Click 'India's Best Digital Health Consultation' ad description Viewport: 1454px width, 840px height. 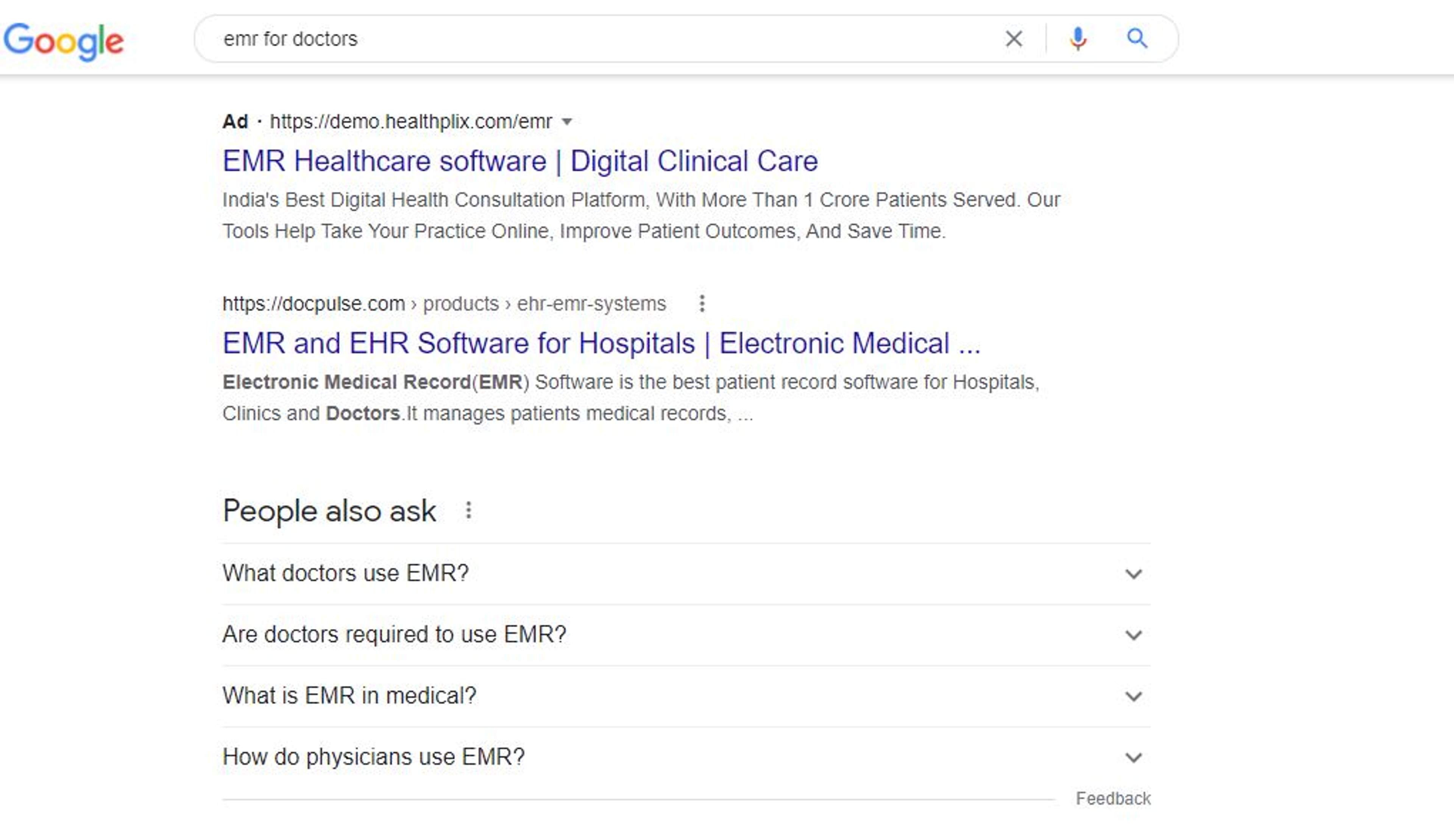pyautogui.click(x=641, y=215)
